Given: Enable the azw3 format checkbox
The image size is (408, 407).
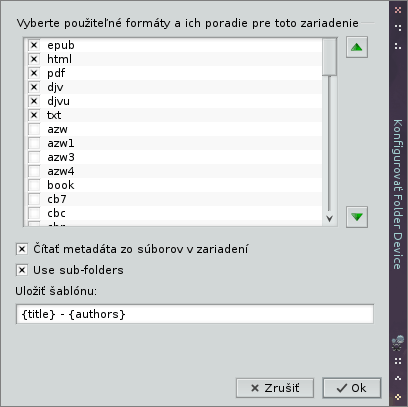Looking at the screenshot, I should [x=34, y=157].
